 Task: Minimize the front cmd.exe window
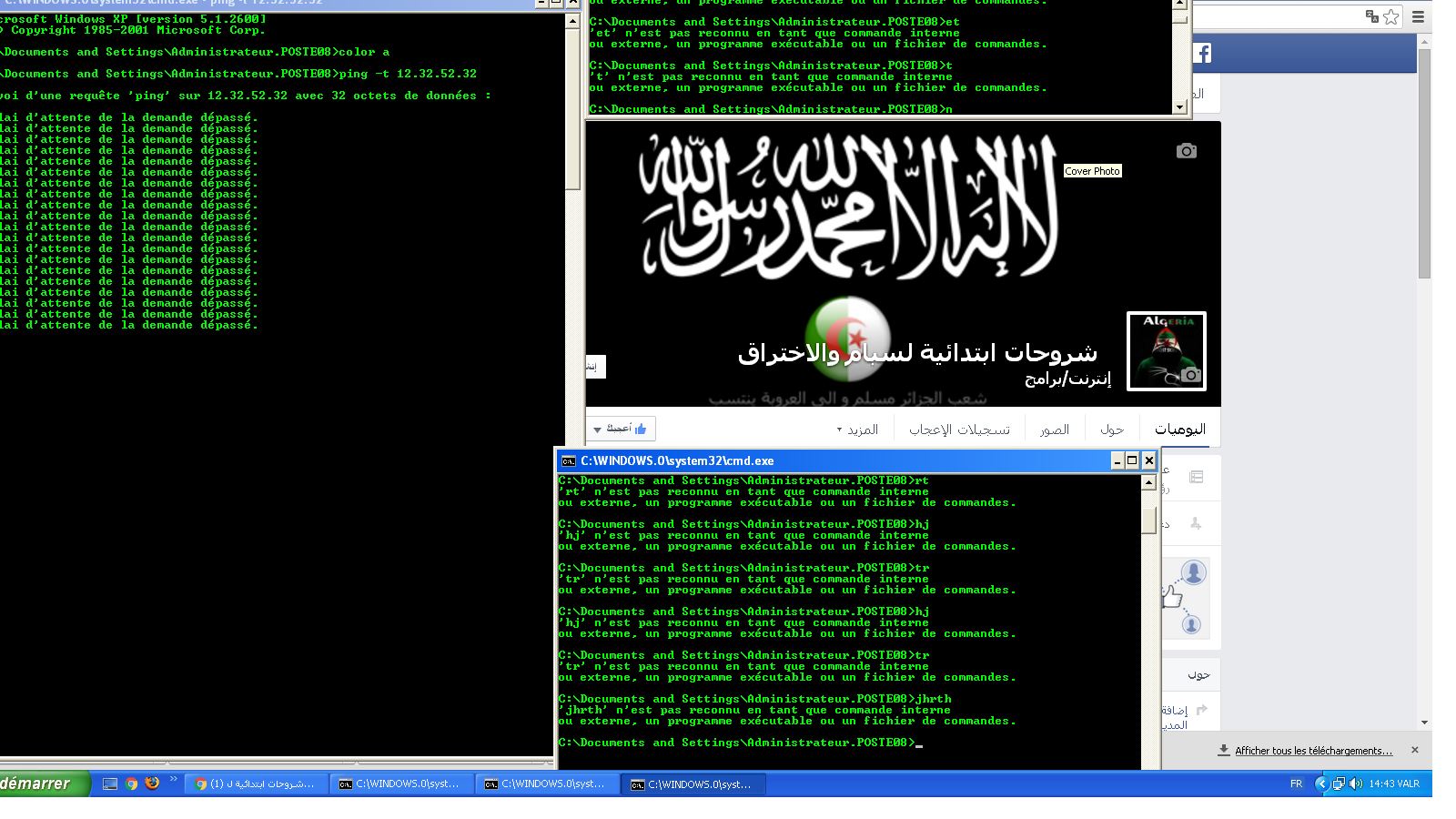1117,460
